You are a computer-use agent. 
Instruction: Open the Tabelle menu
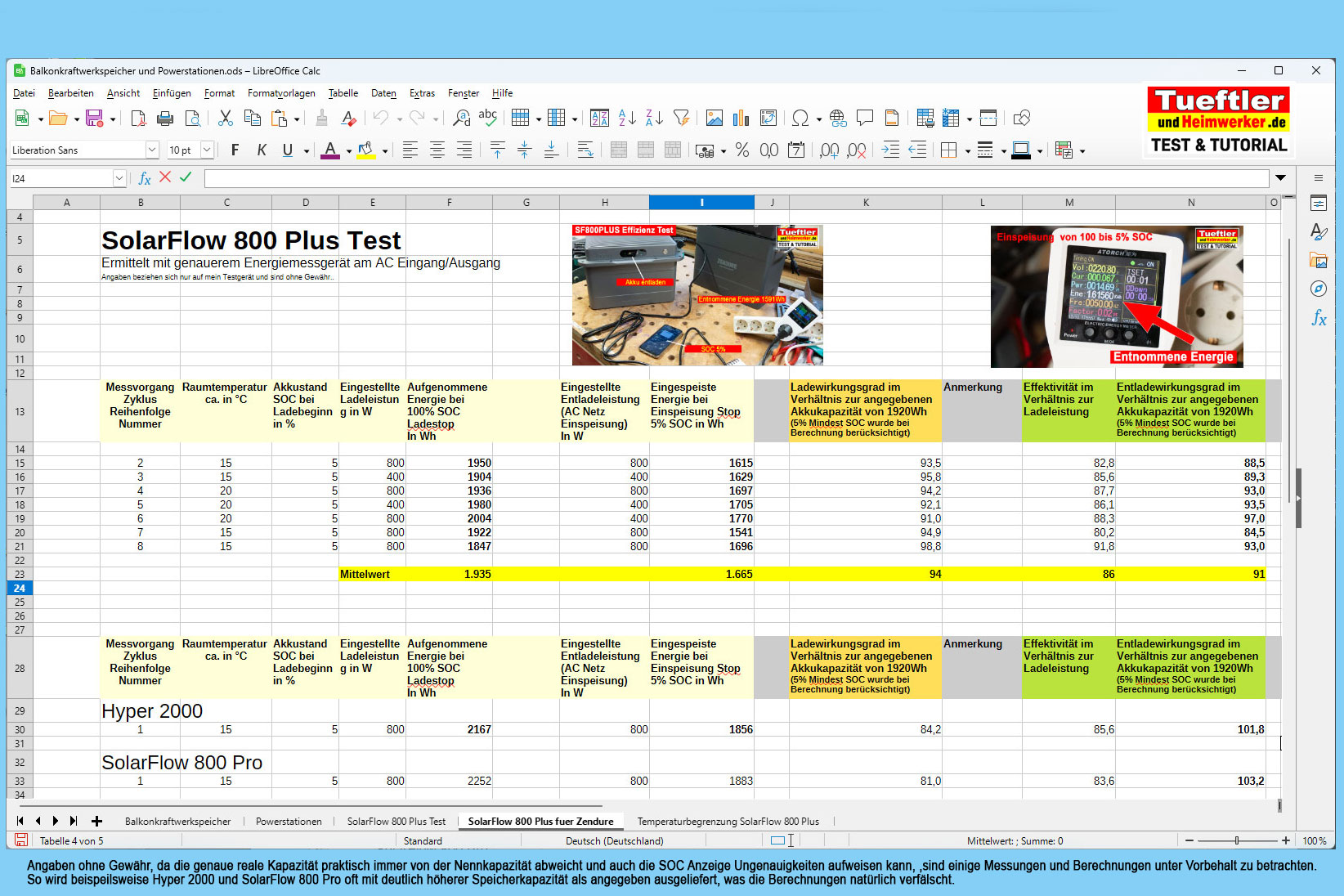[x=343, y=93]
